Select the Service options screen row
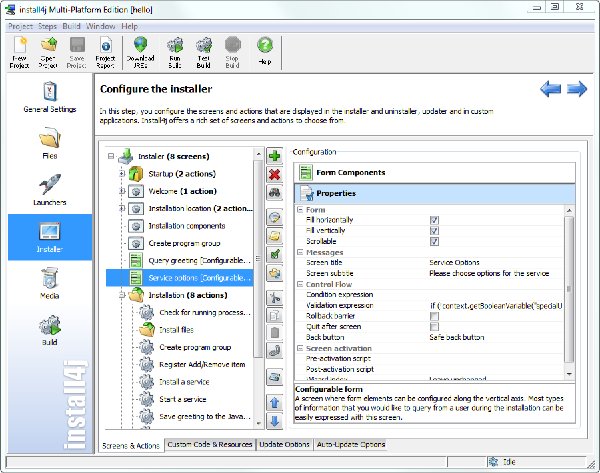This screenshot has height=473, width=600. pyautogui.click(x=179, y=278)
